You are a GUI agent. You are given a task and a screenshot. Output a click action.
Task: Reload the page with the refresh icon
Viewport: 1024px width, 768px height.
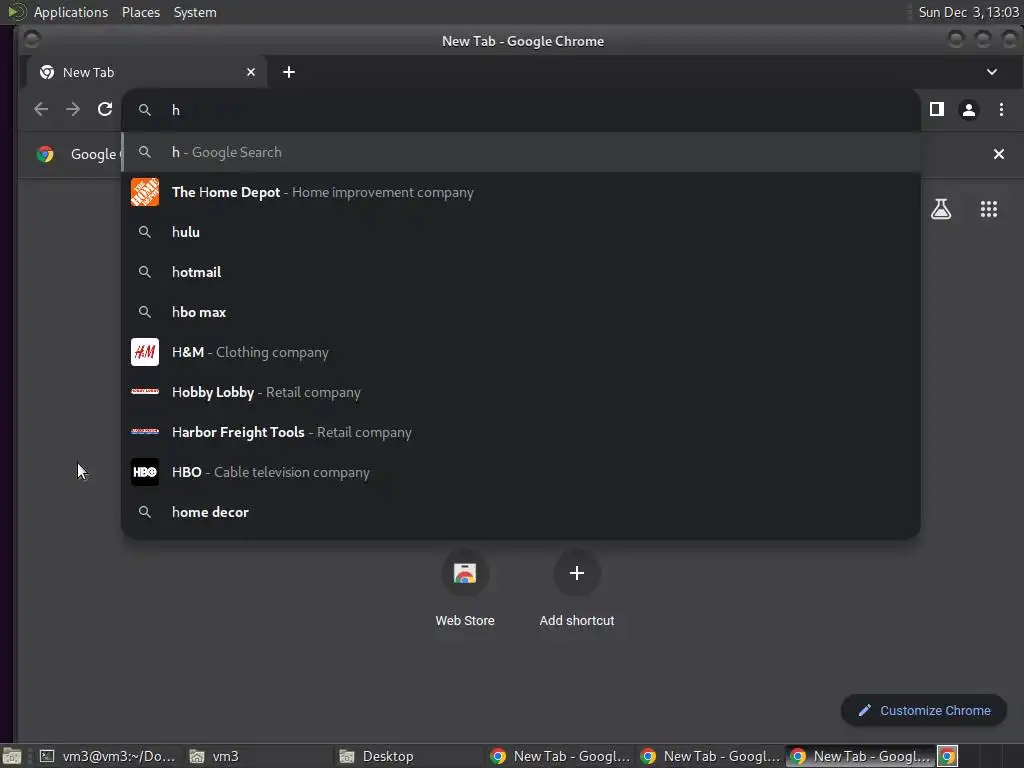coord(104,109)
